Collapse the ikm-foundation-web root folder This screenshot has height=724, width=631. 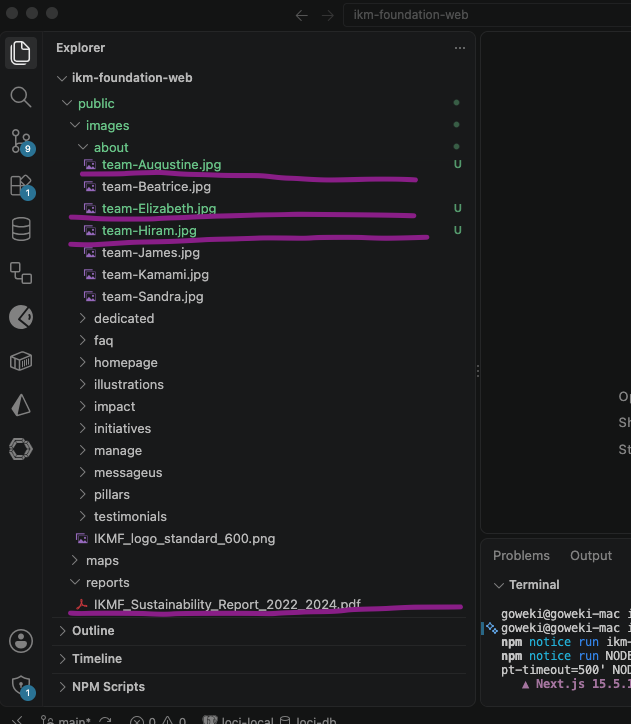[61, 78]
